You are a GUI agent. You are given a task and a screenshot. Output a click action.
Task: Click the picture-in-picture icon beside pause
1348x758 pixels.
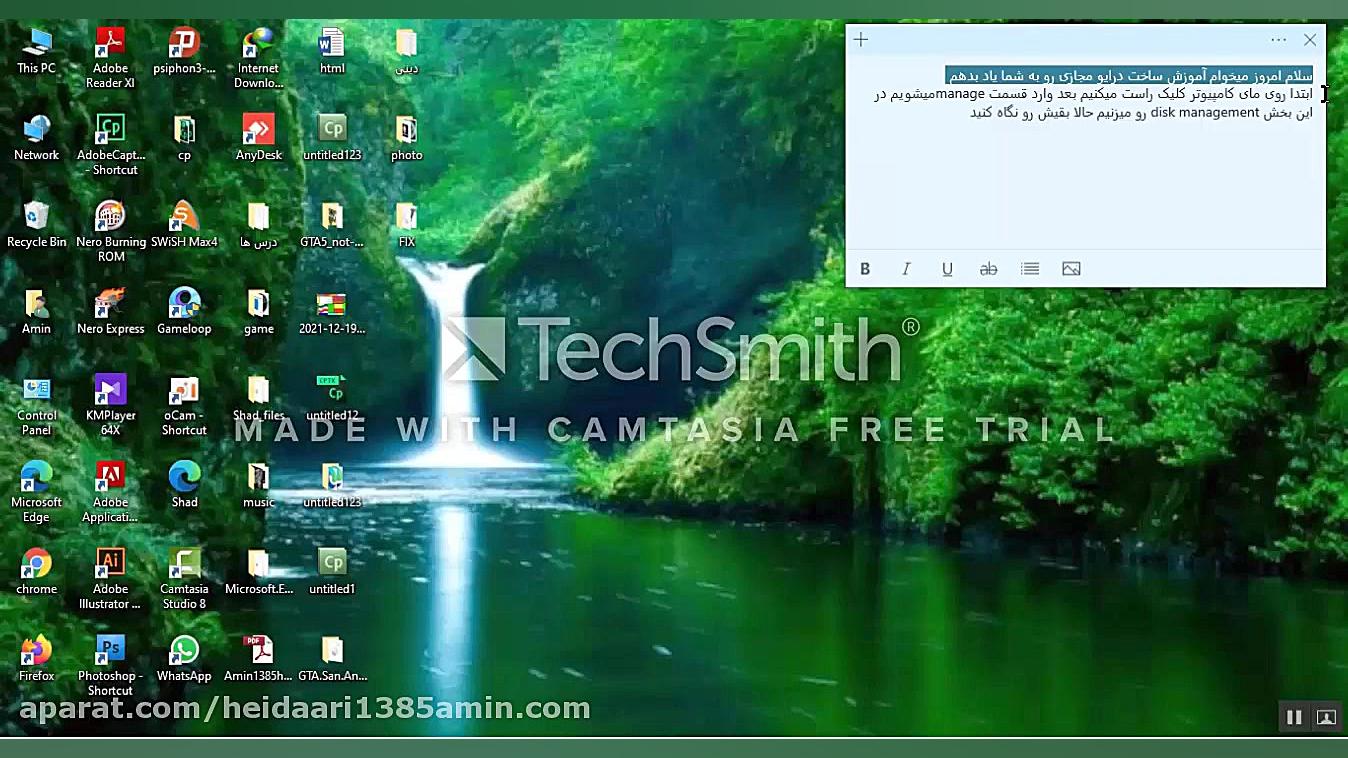(x=1326, y=717)
